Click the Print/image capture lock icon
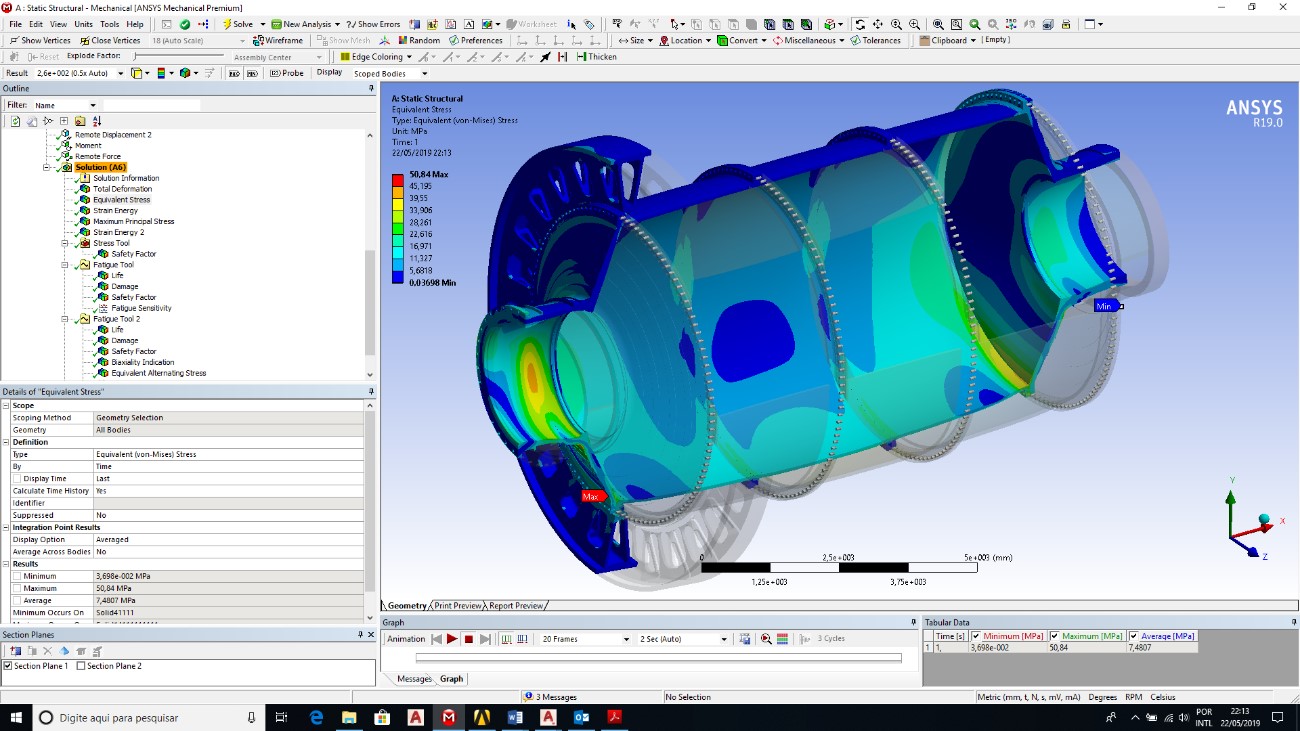 point(1066,24)
